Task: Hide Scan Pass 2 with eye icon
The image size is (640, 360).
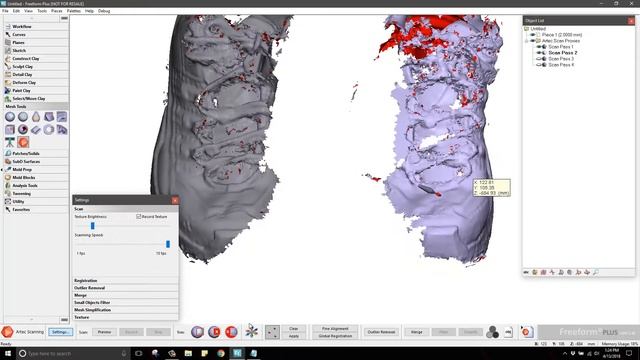Action: tap(538, 53)
